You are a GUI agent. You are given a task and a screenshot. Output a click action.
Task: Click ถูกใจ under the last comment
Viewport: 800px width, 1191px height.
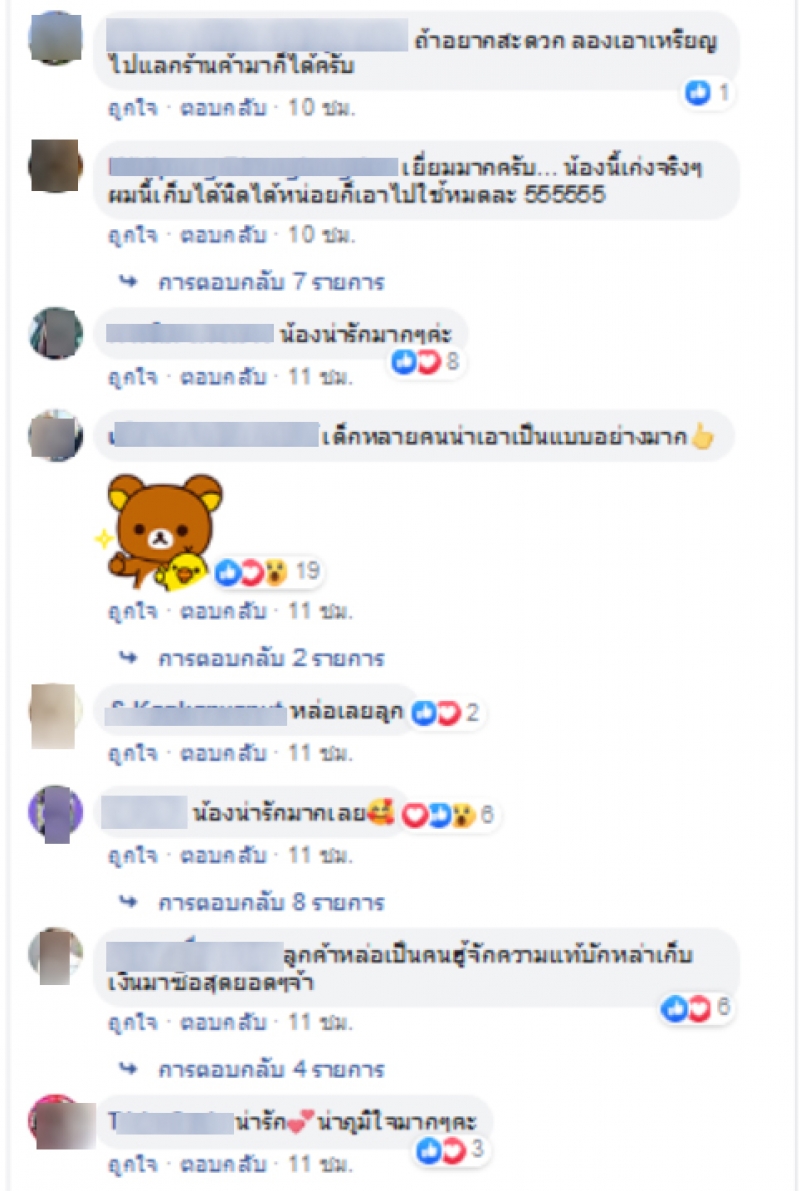[x=132, y=1164]
